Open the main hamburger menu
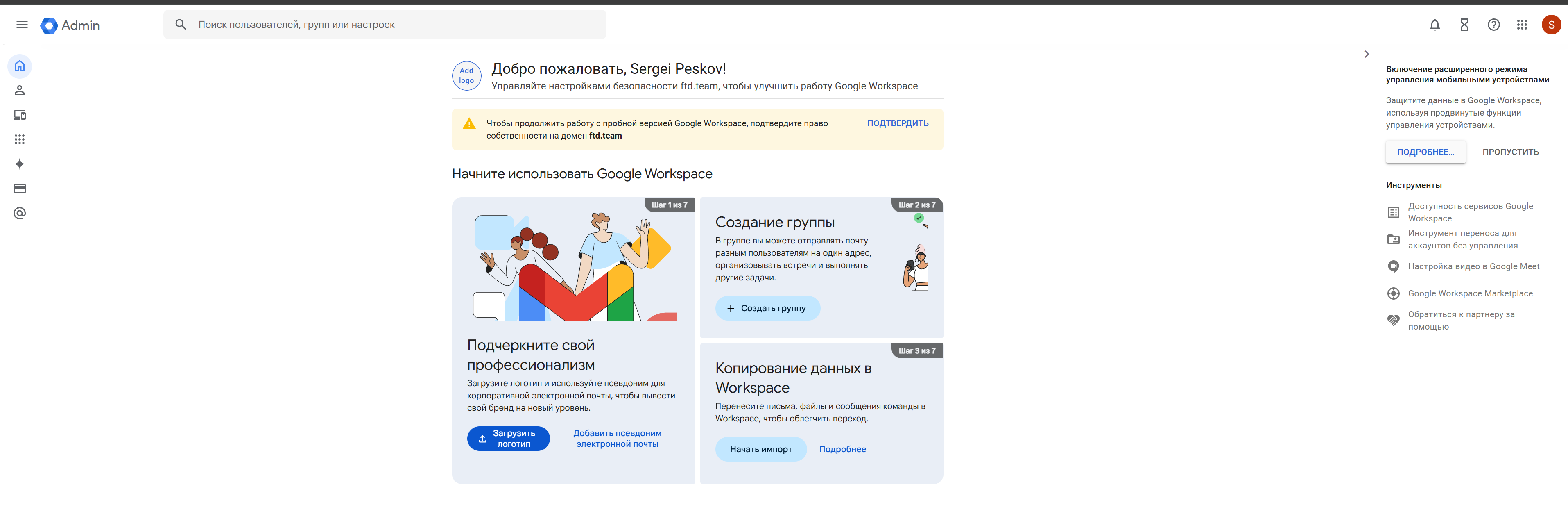 click(x=22, y=25)
